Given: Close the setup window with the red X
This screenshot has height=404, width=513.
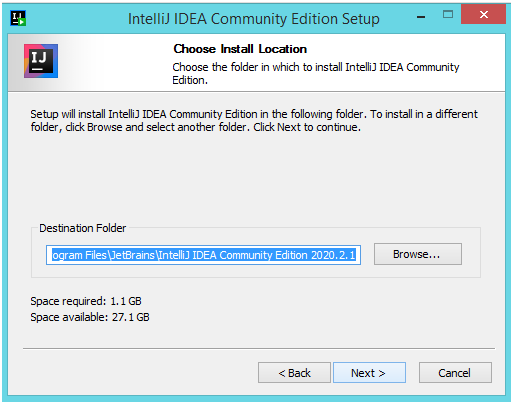Looking at the screenshot, I should [483, 14].
